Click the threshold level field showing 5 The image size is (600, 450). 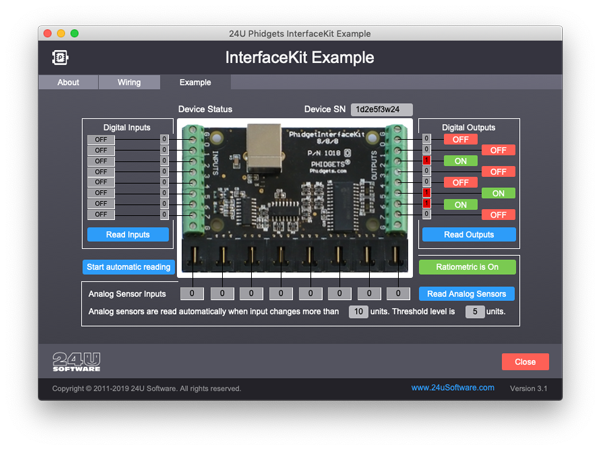pos(475,311)
